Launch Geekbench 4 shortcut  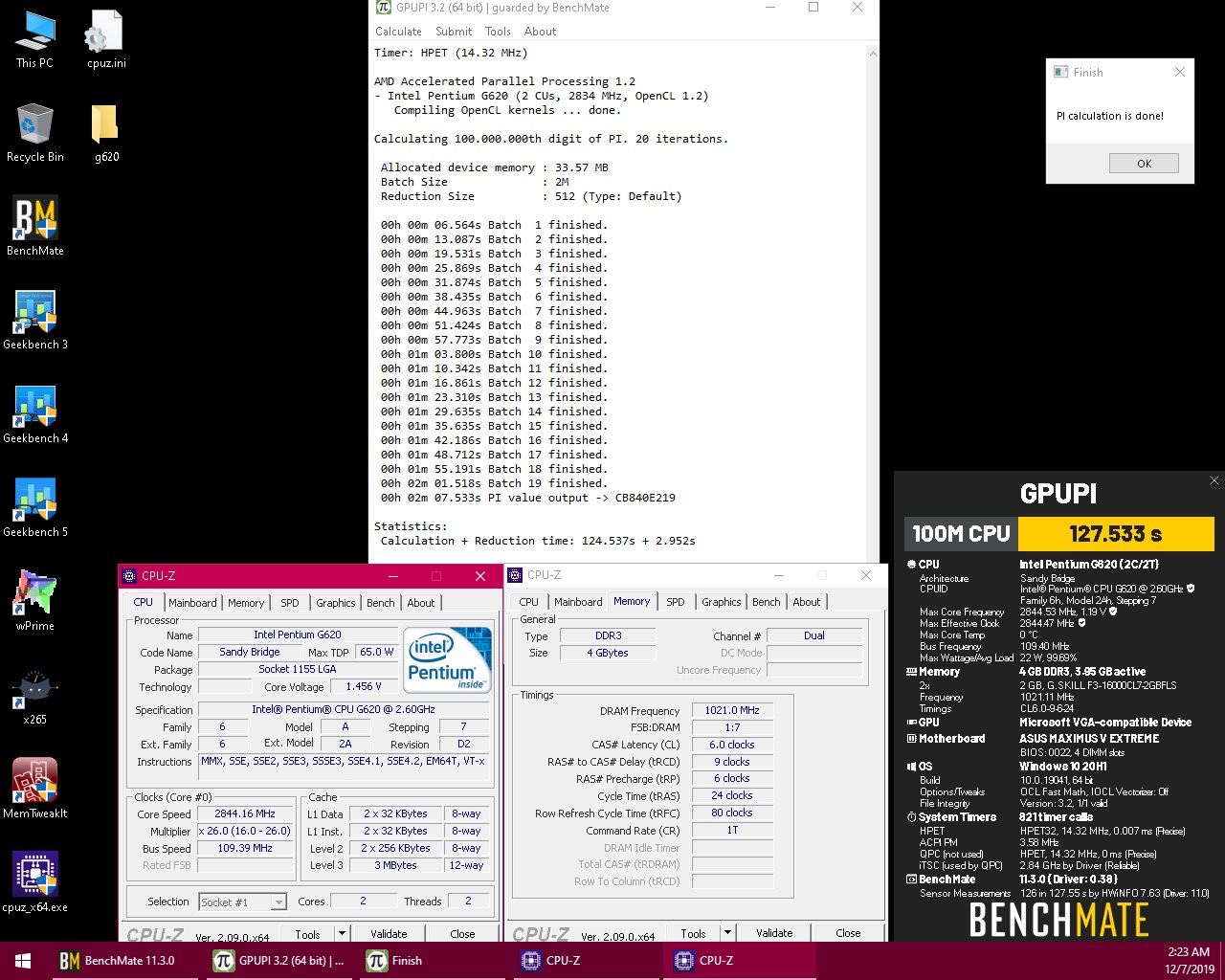35,414
